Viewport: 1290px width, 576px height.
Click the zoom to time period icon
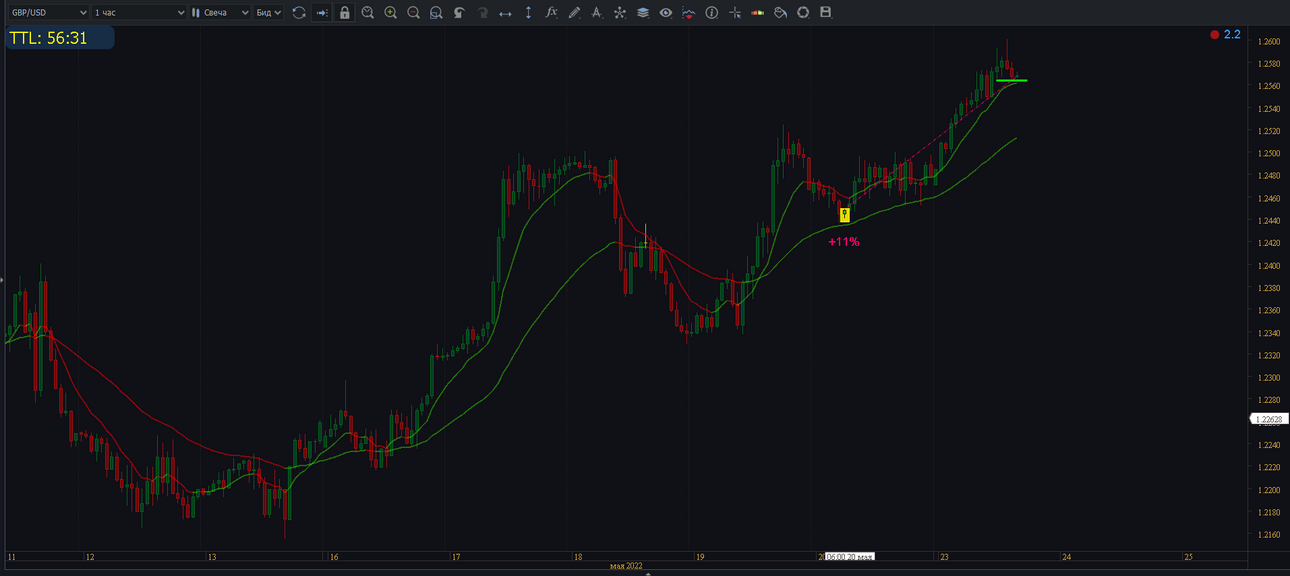pos(368,13)
